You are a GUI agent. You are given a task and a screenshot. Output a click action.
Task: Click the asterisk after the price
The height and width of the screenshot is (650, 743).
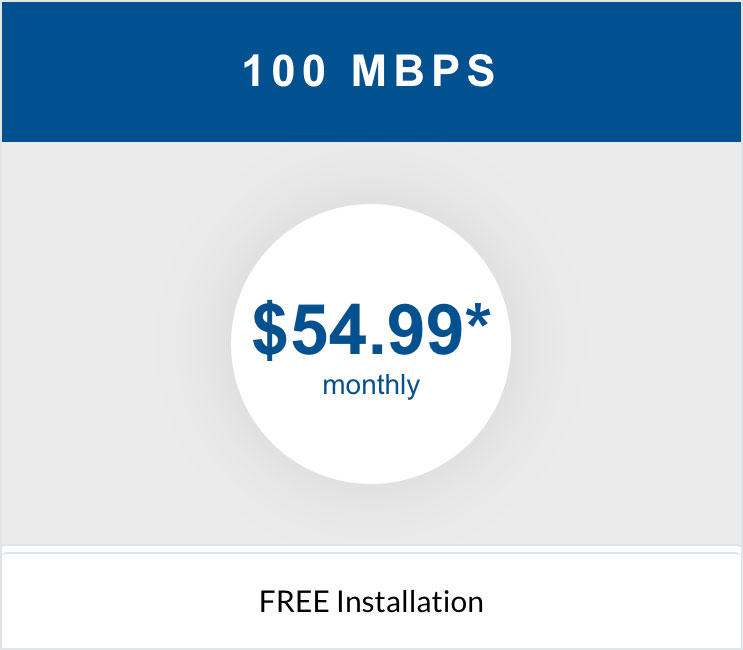click(478, 317)
